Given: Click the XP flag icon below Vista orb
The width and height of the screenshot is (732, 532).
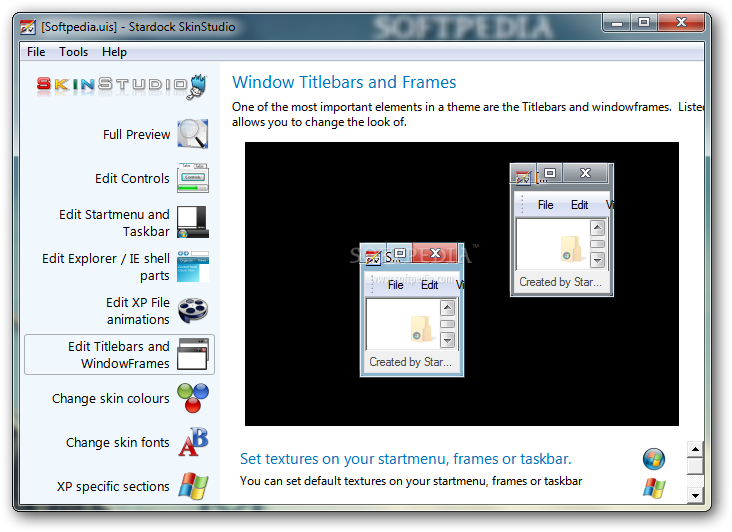Looking at the screenshot, I should tap(654, 488).
